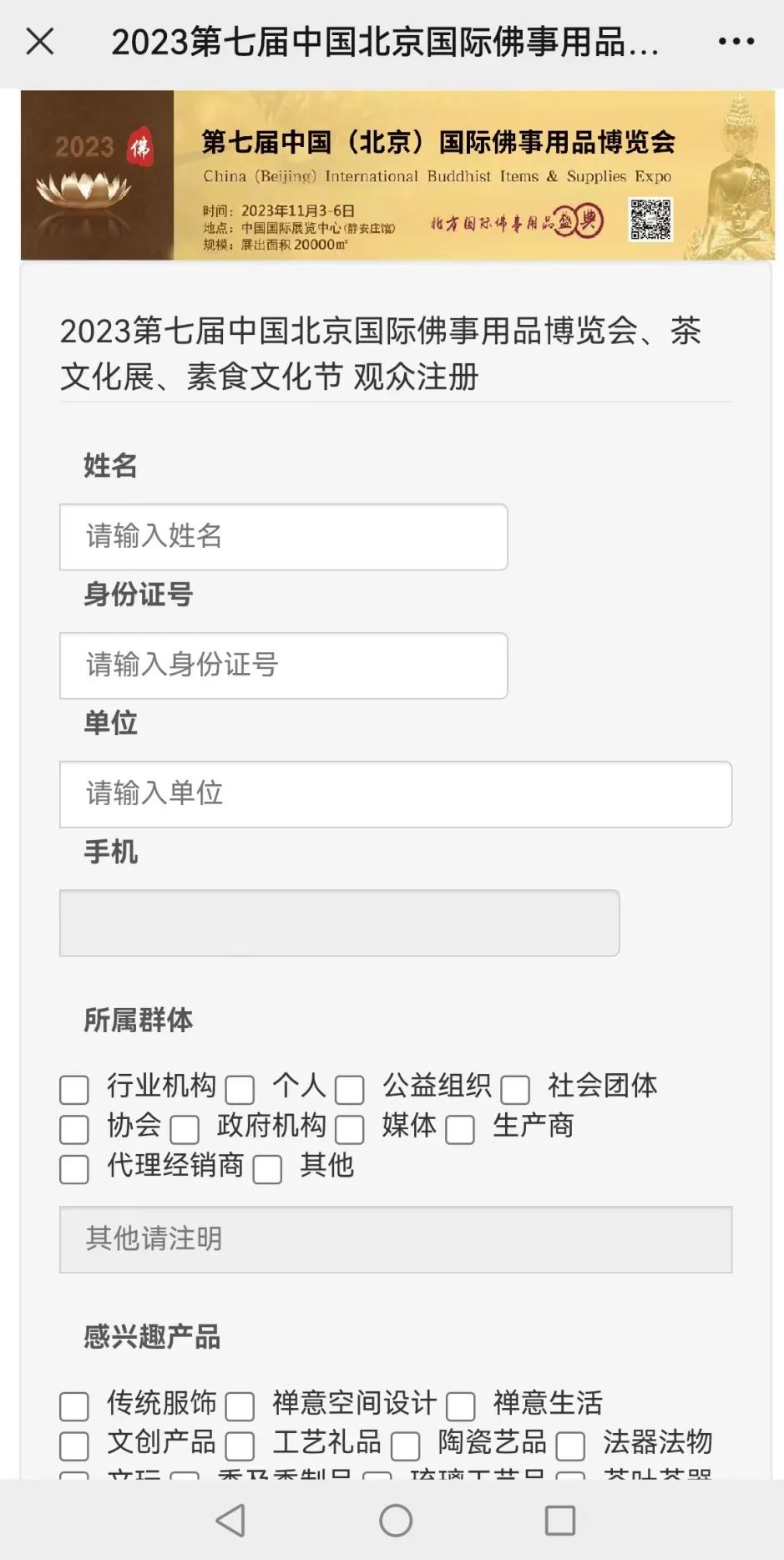Click the 身份证号 ID number input
784x1560 pixels.
coord(283,665)
